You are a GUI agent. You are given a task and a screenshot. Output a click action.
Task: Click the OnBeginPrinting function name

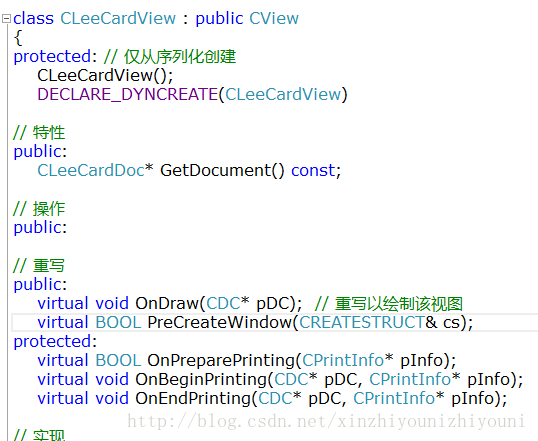pos(201,380)
